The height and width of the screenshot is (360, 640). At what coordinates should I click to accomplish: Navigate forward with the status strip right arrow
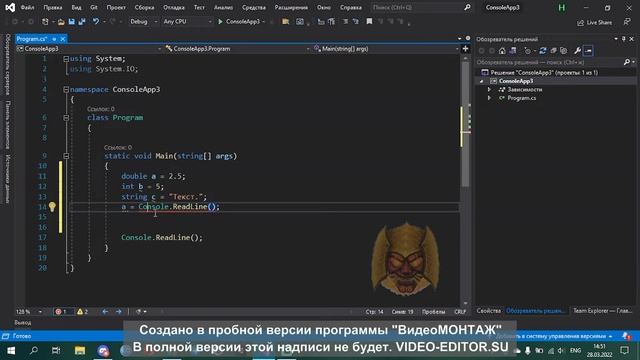click(x=118, y=312)
